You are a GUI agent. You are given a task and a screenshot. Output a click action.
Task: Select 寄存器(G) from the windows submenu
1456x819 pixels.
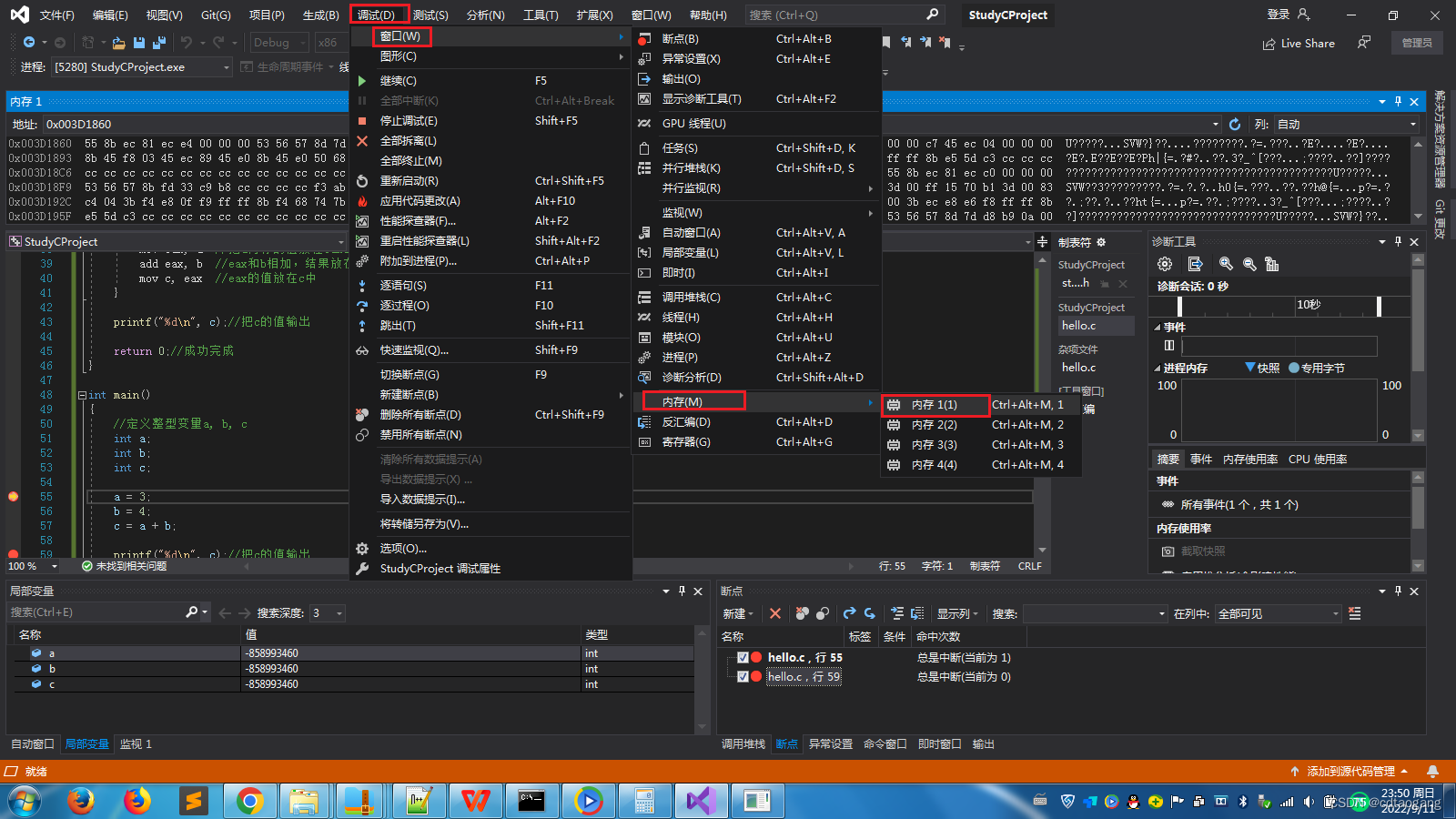pyautogui.click(x=757, y=442)
